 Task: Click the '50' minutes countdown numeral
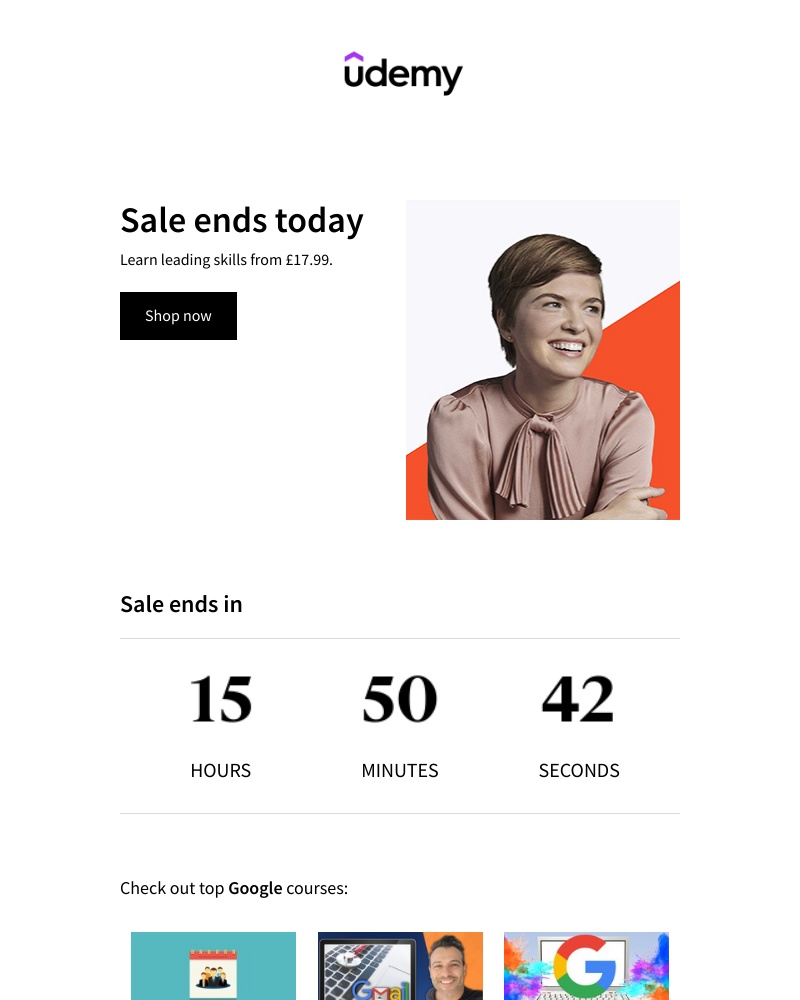tap(399, 698)
